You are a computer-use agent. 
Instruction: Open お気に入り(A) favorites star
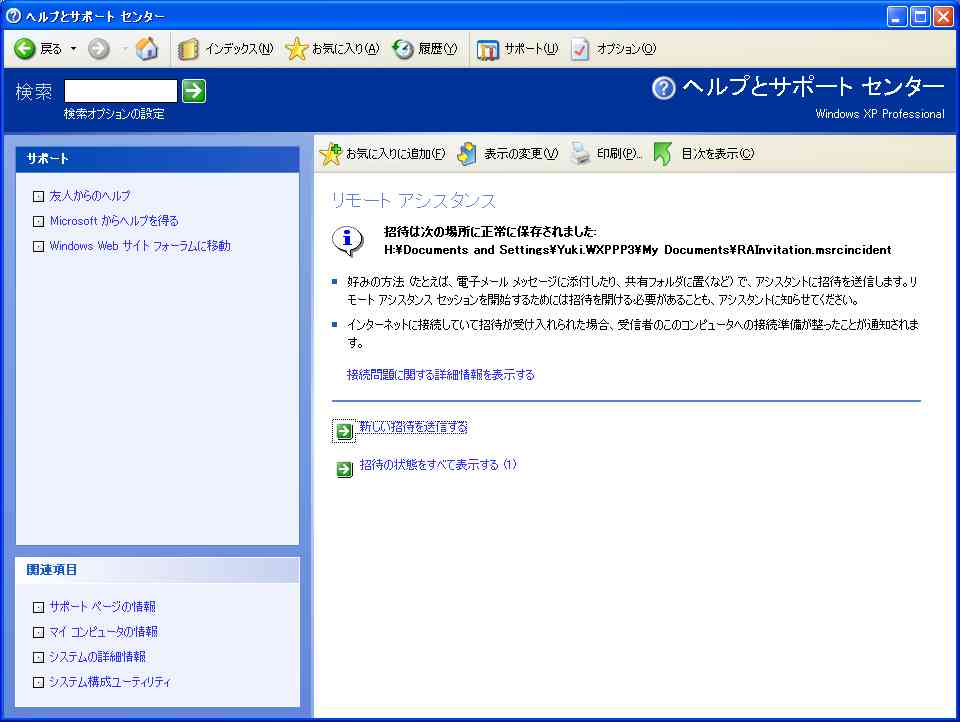pos(296,49)
